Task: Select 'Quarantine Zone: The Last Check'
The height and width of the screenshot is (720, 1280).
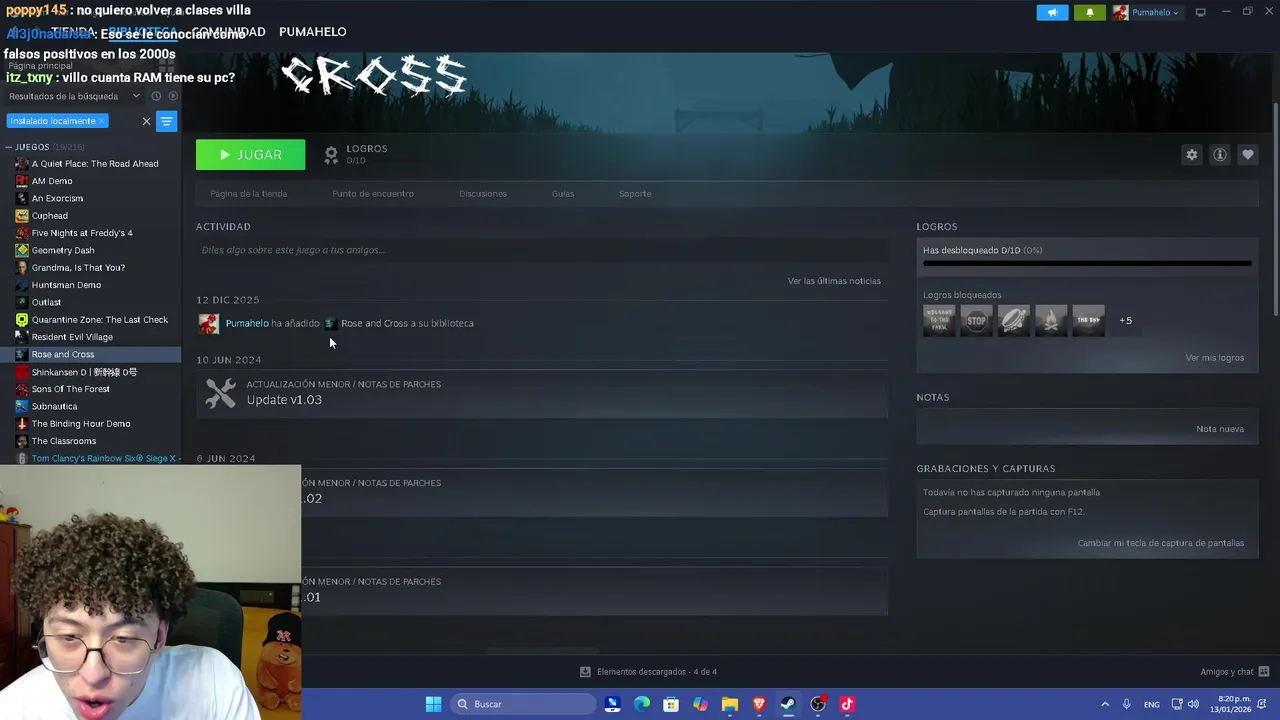Action: 99,320
